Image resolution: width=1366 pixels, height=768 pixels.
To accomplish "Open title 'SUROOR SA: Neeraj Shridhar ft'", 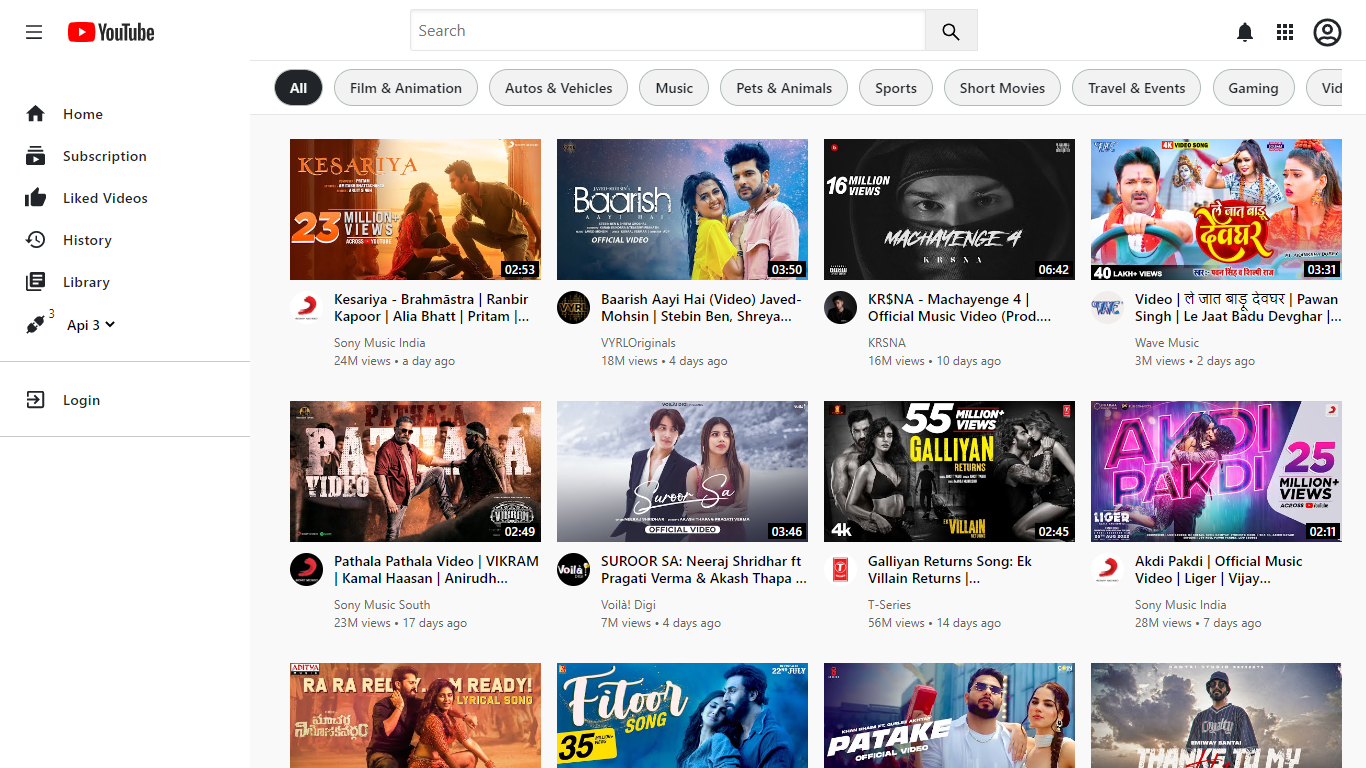I will (x=704, y=570).
